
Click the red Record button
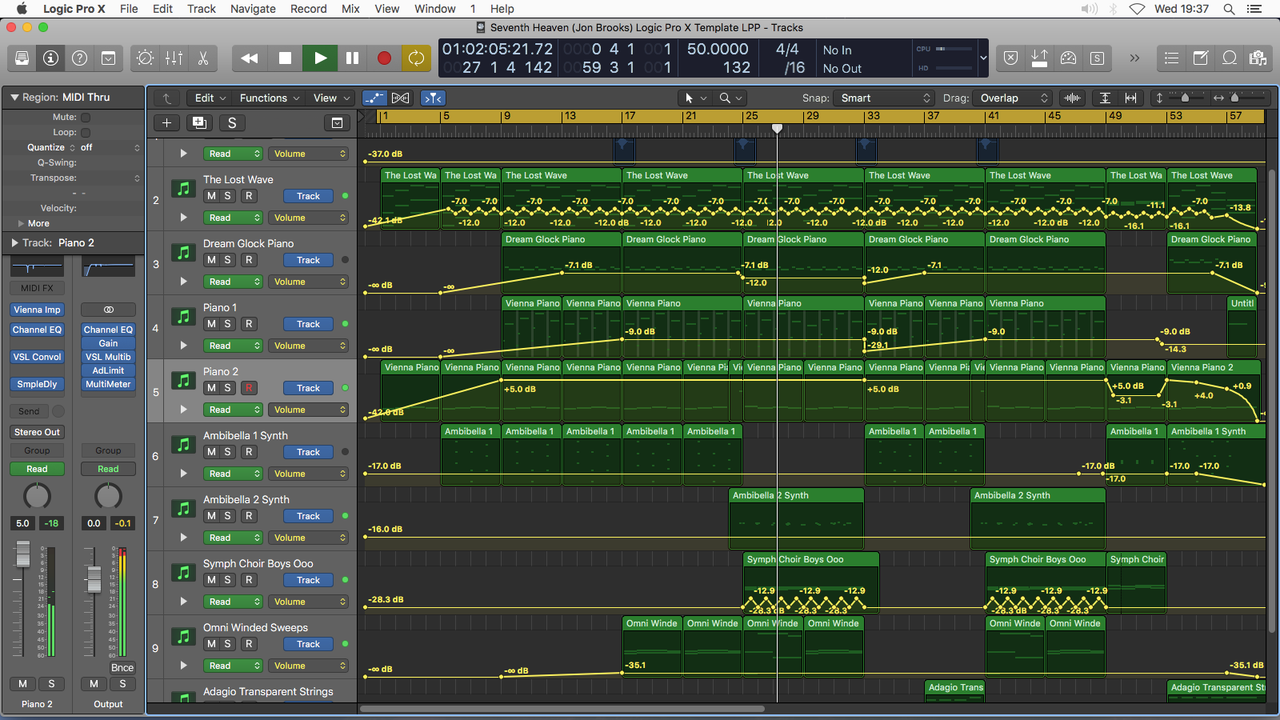click(384, 58)
